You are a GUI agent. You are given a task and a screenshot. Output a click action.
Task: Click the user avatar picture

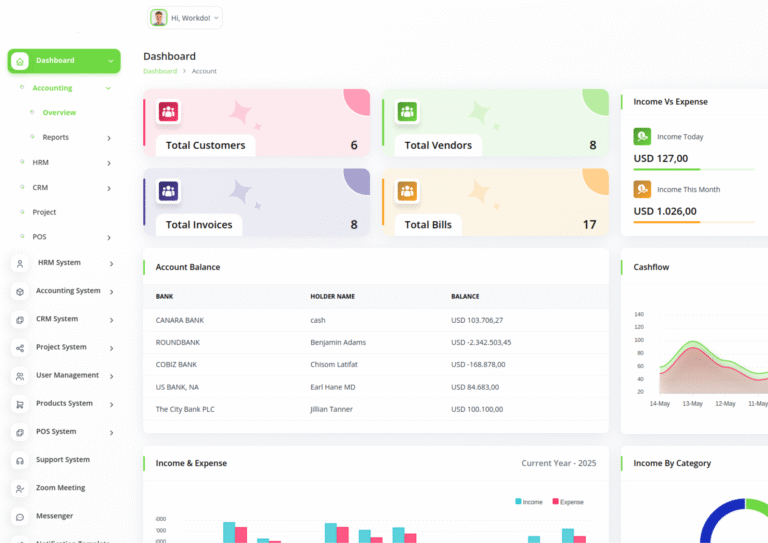click(x=159, y=18)
